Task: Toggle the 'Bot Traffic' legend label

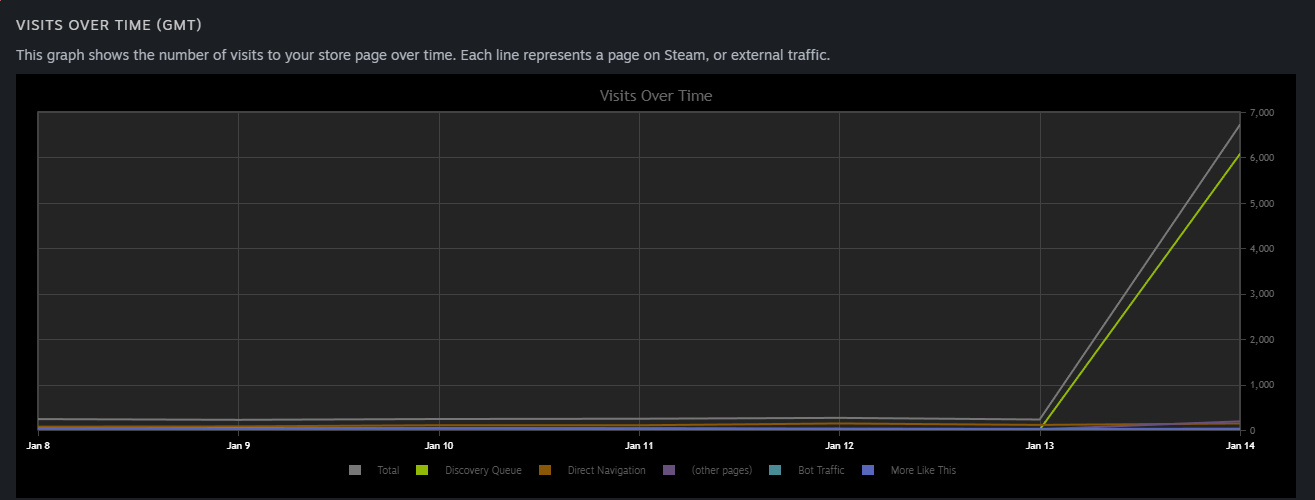Action: pos(821,470)
